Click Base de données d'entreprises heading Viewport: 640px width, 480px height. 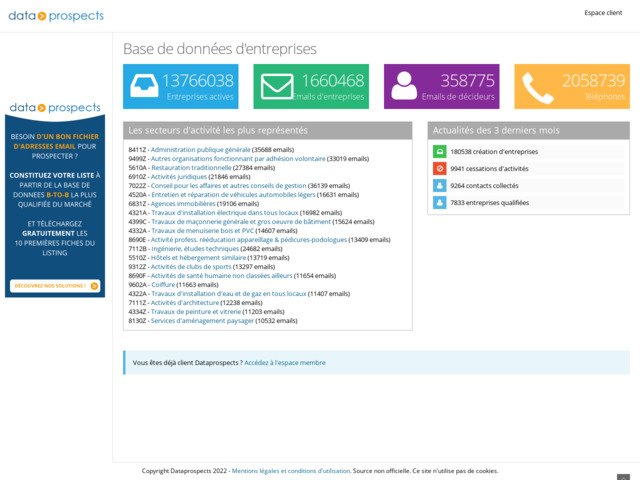[x=220, y=49]
